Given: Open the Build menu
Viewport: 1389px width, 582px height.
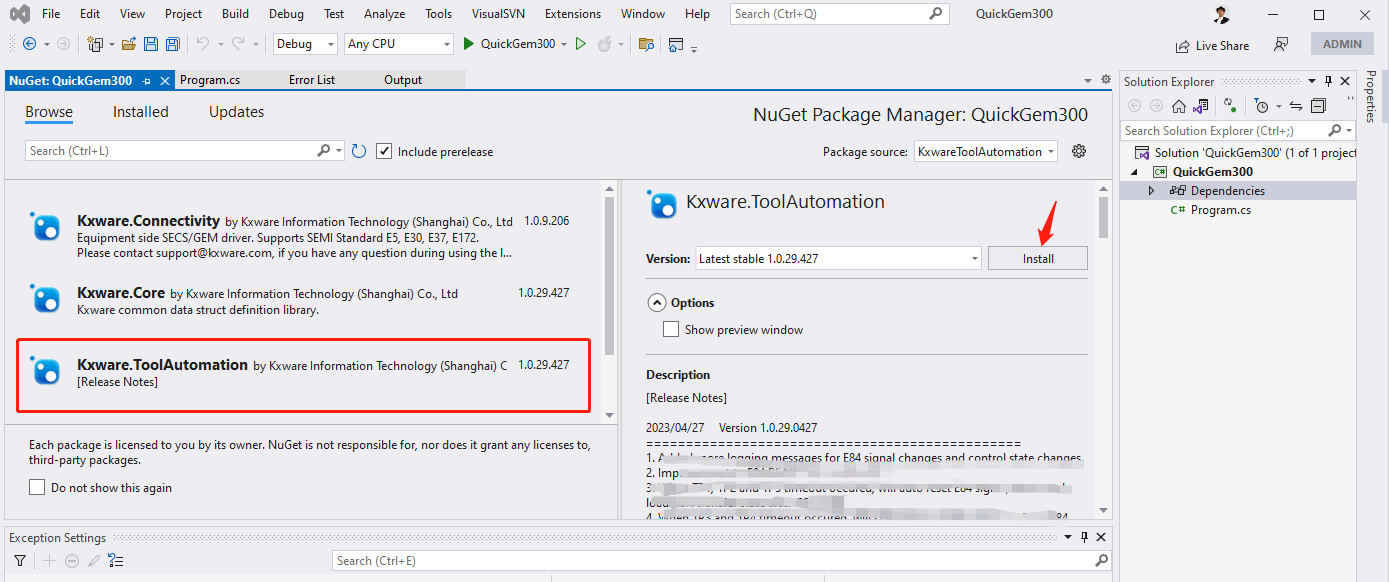Looking at the screenshot, I should point(236,14).
